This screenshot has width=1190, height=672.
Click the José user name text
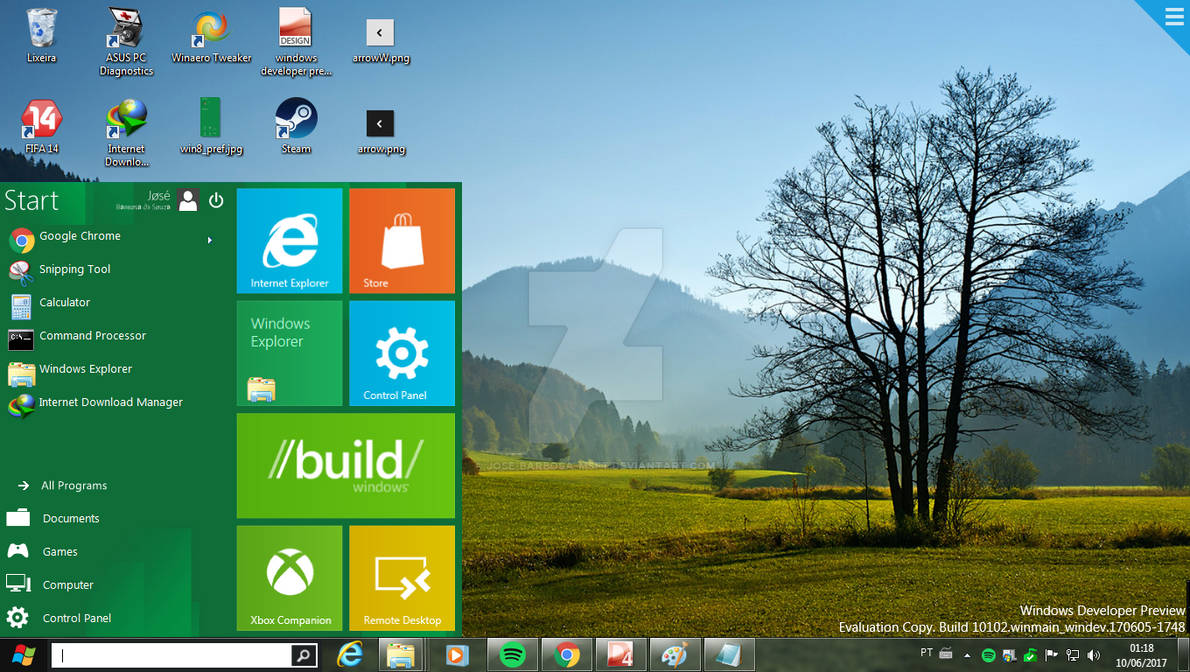pyautogui.click(x=159, y=196)
